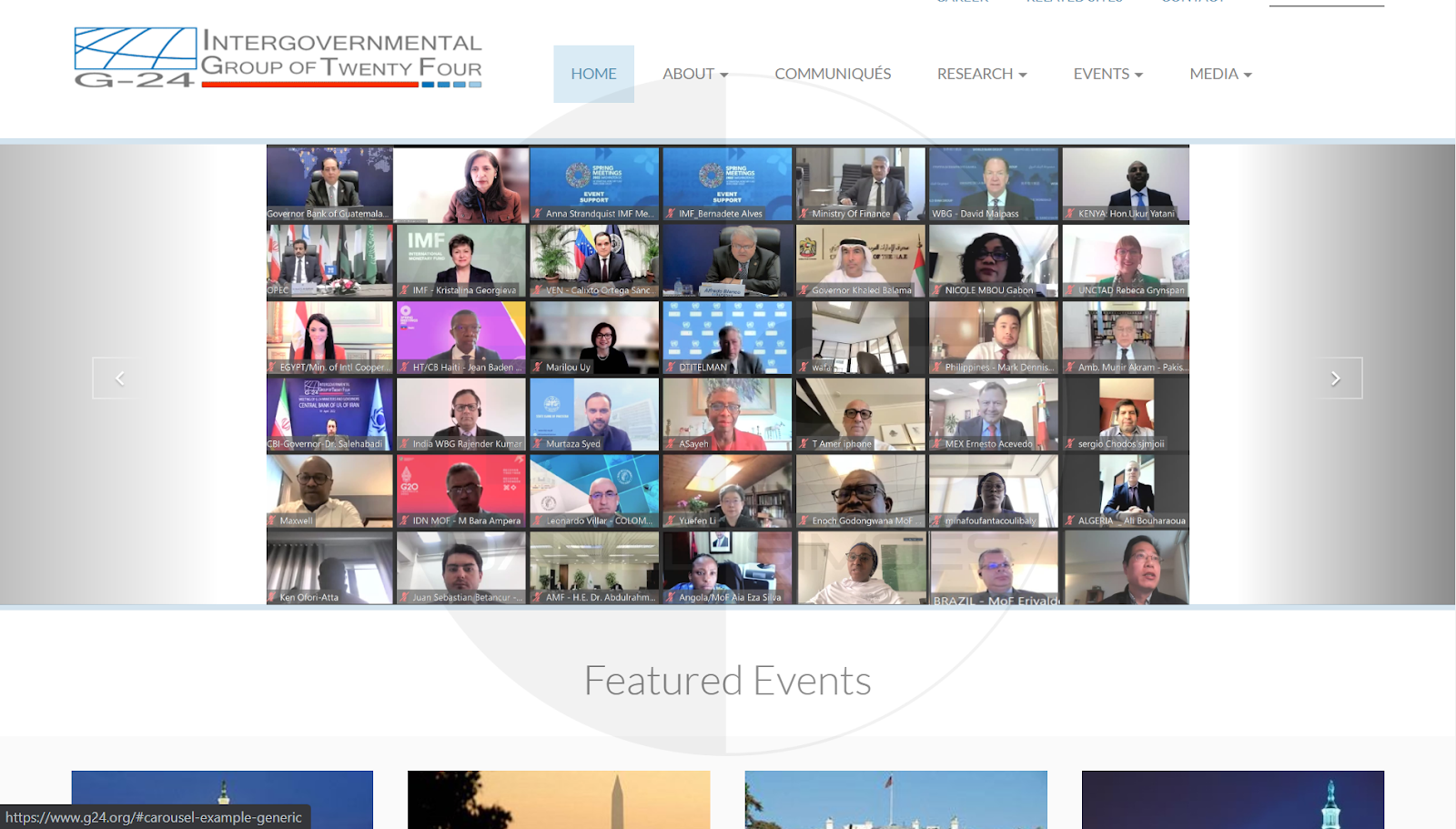1456x829 pixels.
Task: Click the 'Anna Strandquist IMF' video tile
Action: [x=594, y=185]
